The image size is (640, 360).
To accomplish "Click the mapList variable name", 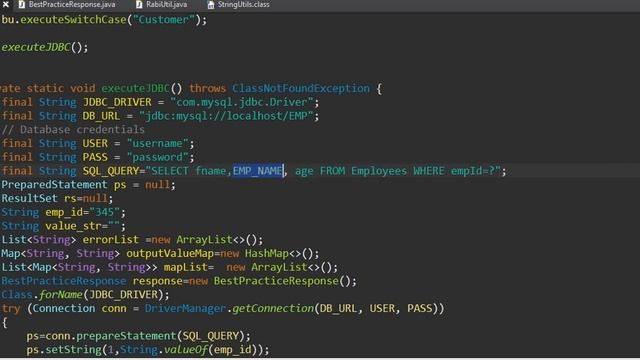I will 186,267.
